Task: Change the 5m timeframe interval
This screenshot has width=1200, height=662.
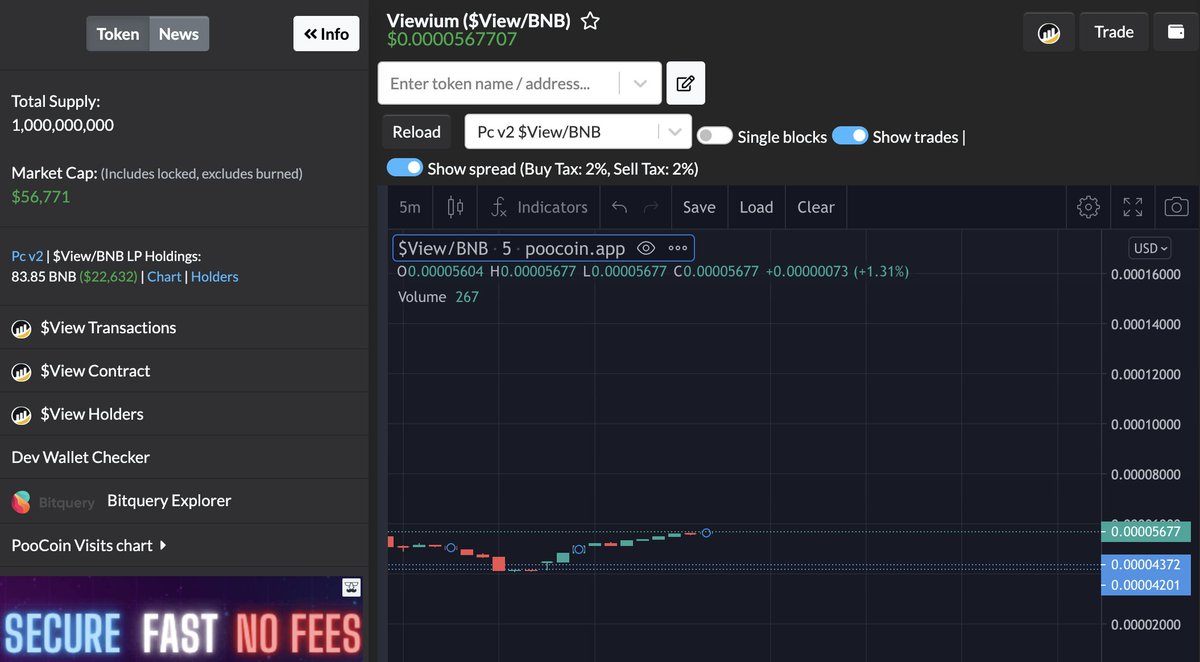Action: pyautogui.click(x=409, y=207)
